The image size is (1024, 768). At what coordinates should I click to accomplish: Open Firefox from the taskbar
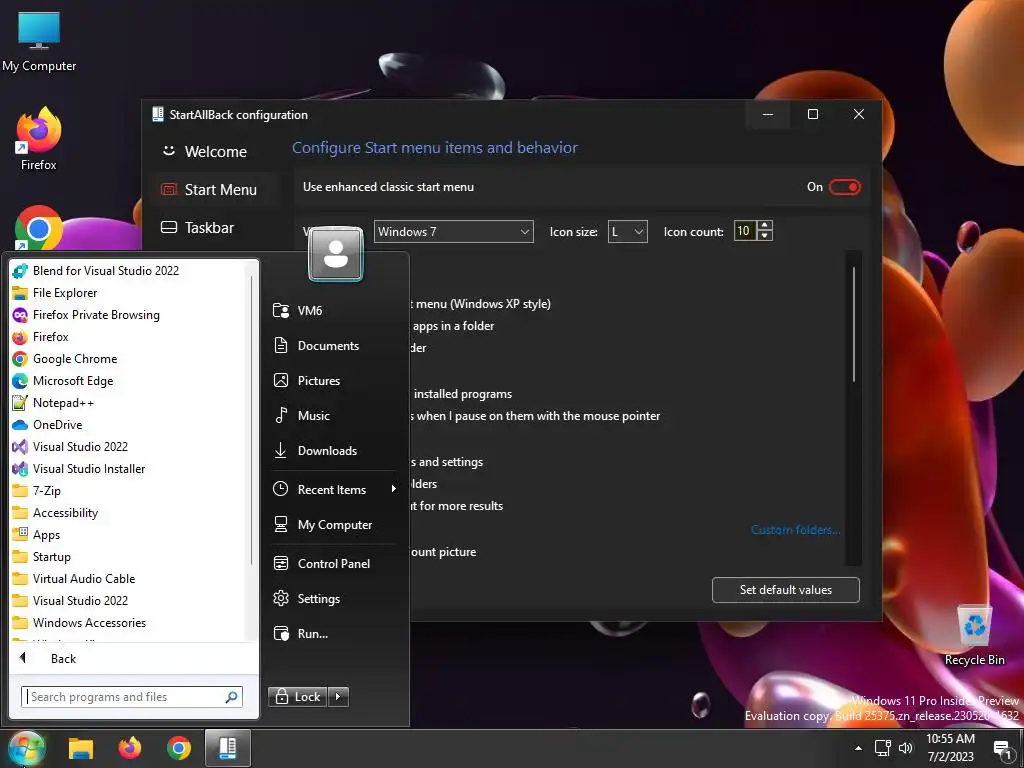coord(129,748)
